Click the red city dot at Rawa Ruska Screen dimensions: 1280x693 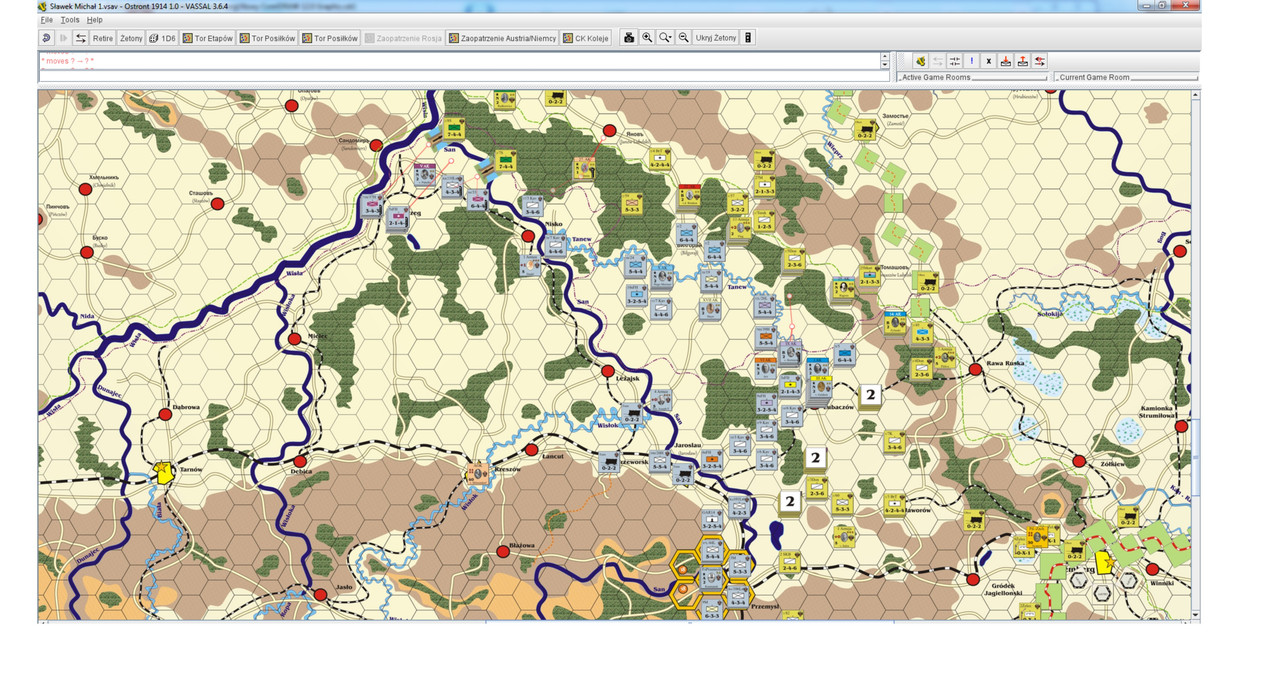(975, 370)
